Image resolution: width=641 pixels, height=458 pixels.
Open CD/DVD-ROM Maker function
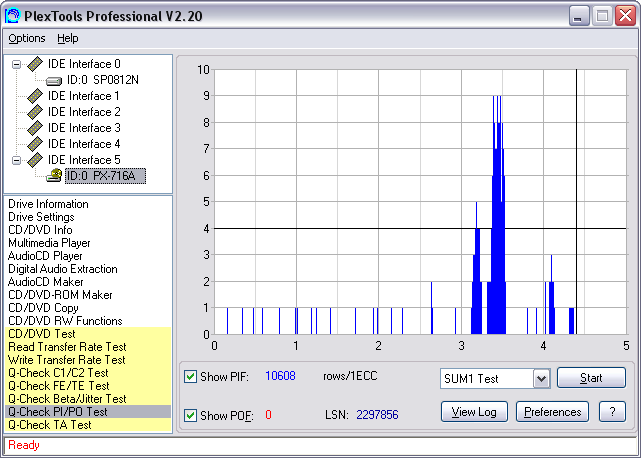coord(60,295)
